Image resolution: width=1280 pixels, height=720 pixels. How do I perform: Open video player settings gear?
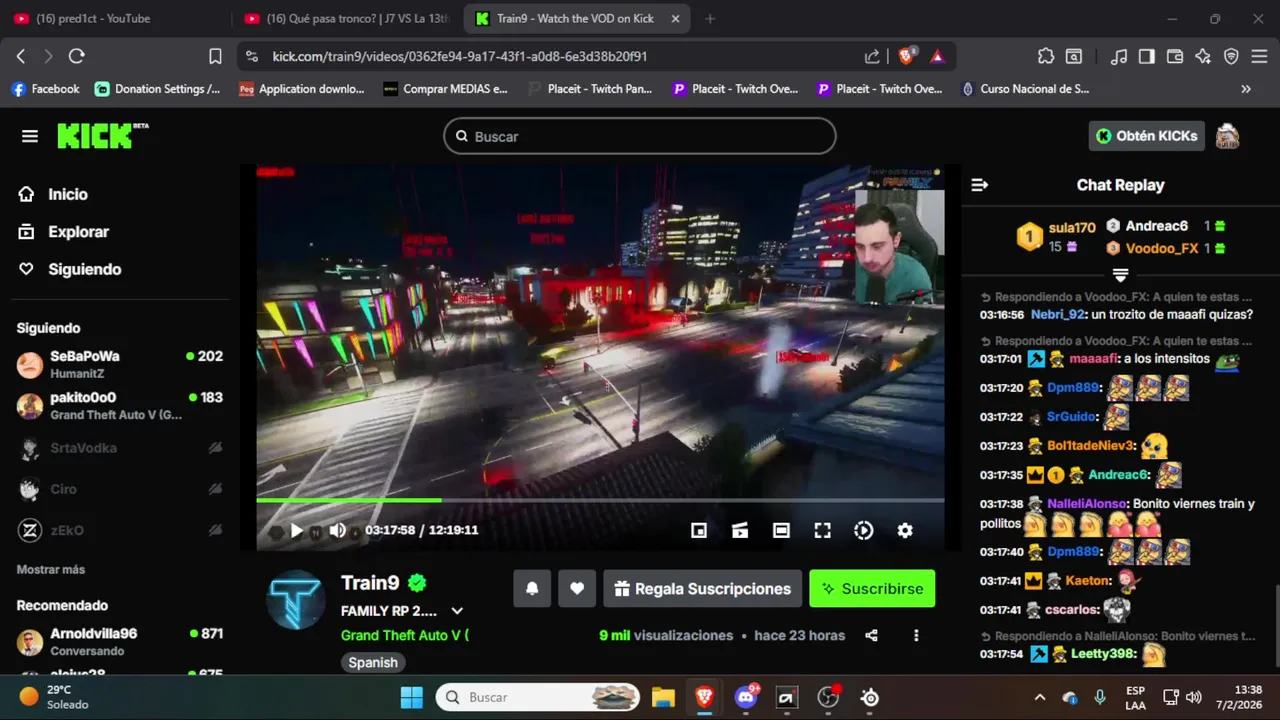pos(905,531)
